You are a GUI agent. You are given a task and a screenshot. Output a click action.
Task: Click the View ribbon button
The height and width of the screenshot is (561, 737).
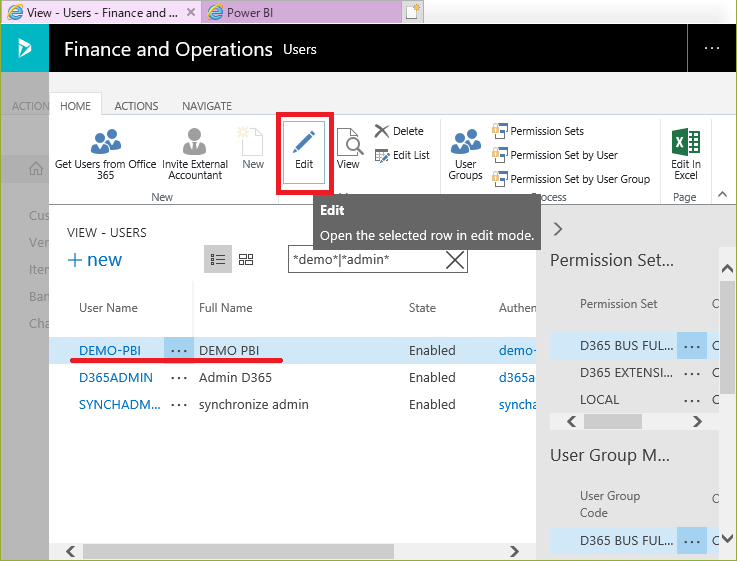[x=348, y=149]
